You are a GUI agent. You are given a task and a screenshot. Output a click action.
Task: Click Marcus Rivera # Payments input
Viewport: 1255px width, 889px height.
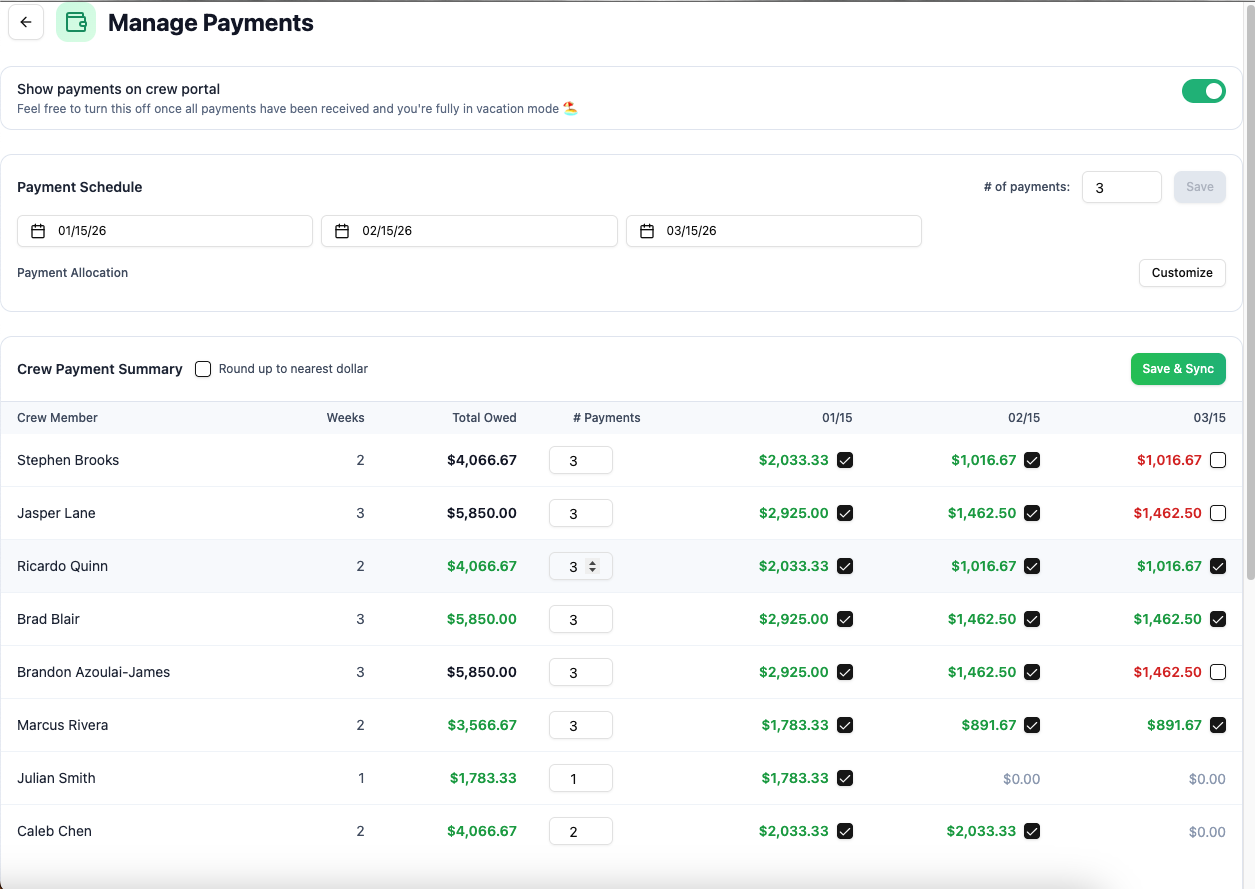pyautogui.click(x=580, y=725)
